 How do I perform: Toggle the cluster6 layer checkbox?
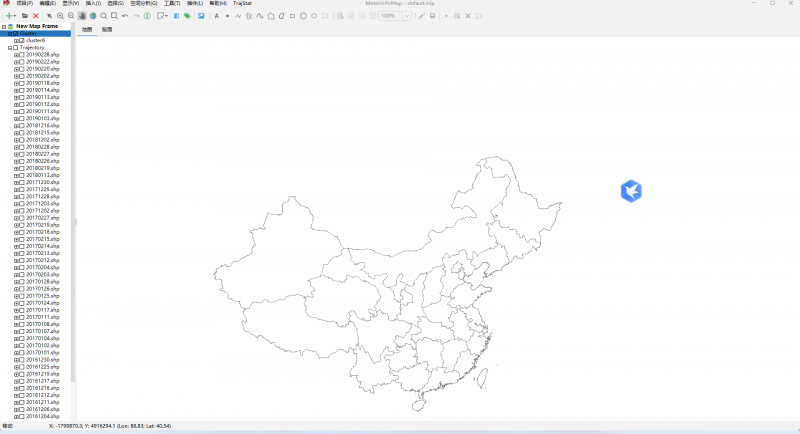21,40
